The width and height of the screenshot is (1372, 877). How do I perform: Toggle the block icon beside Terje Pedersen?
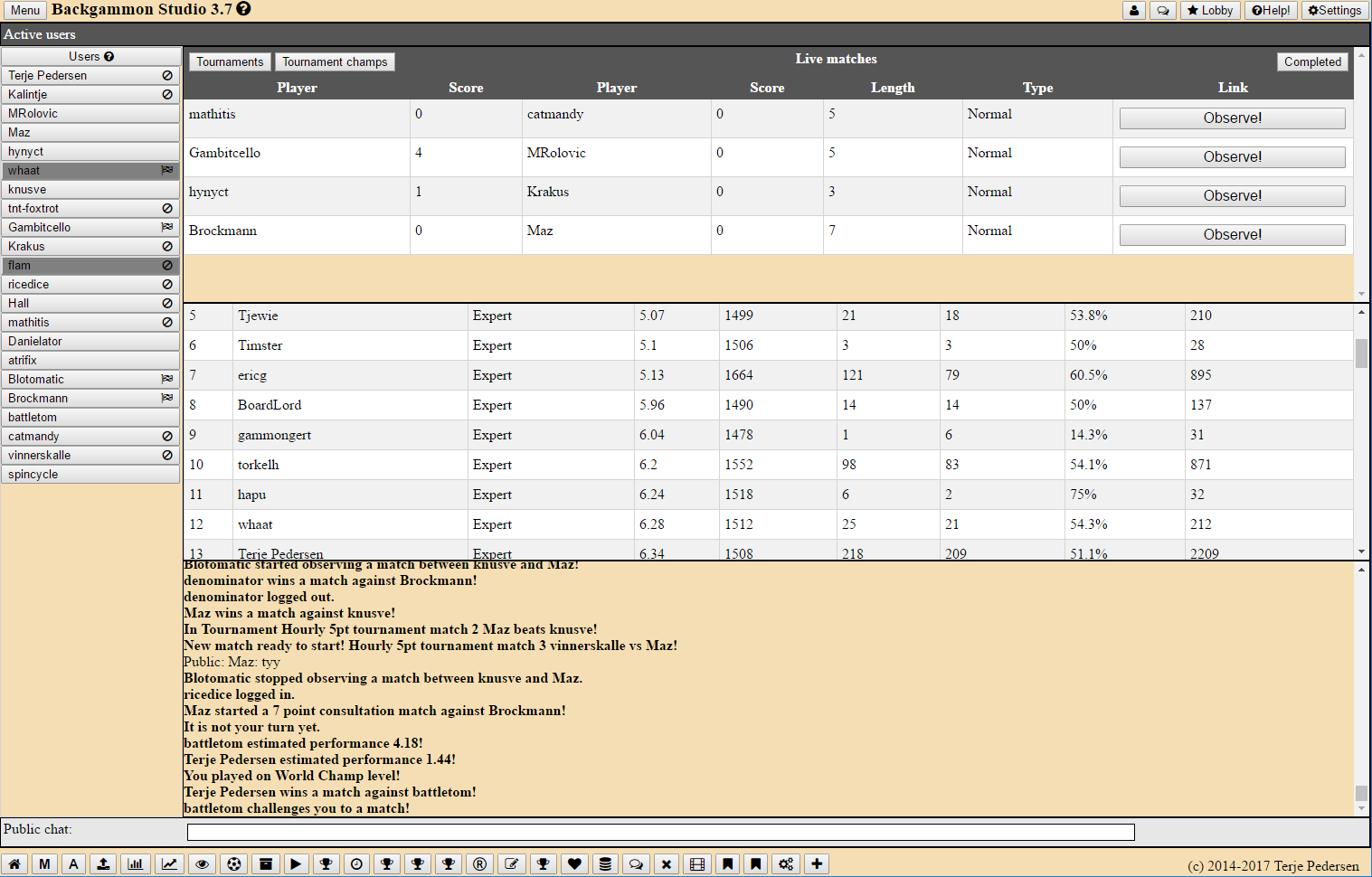pos(167,76)
